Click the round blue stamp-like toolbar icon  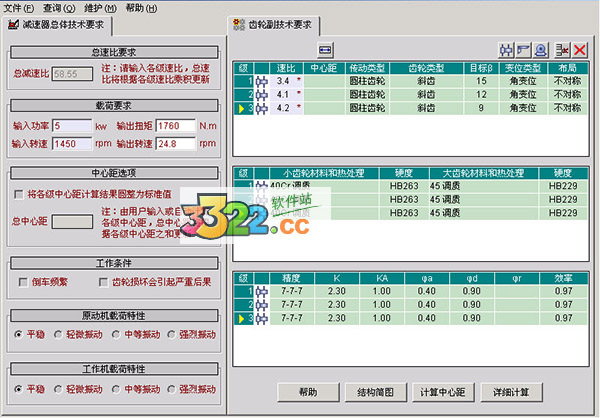[x=540, y=50]
